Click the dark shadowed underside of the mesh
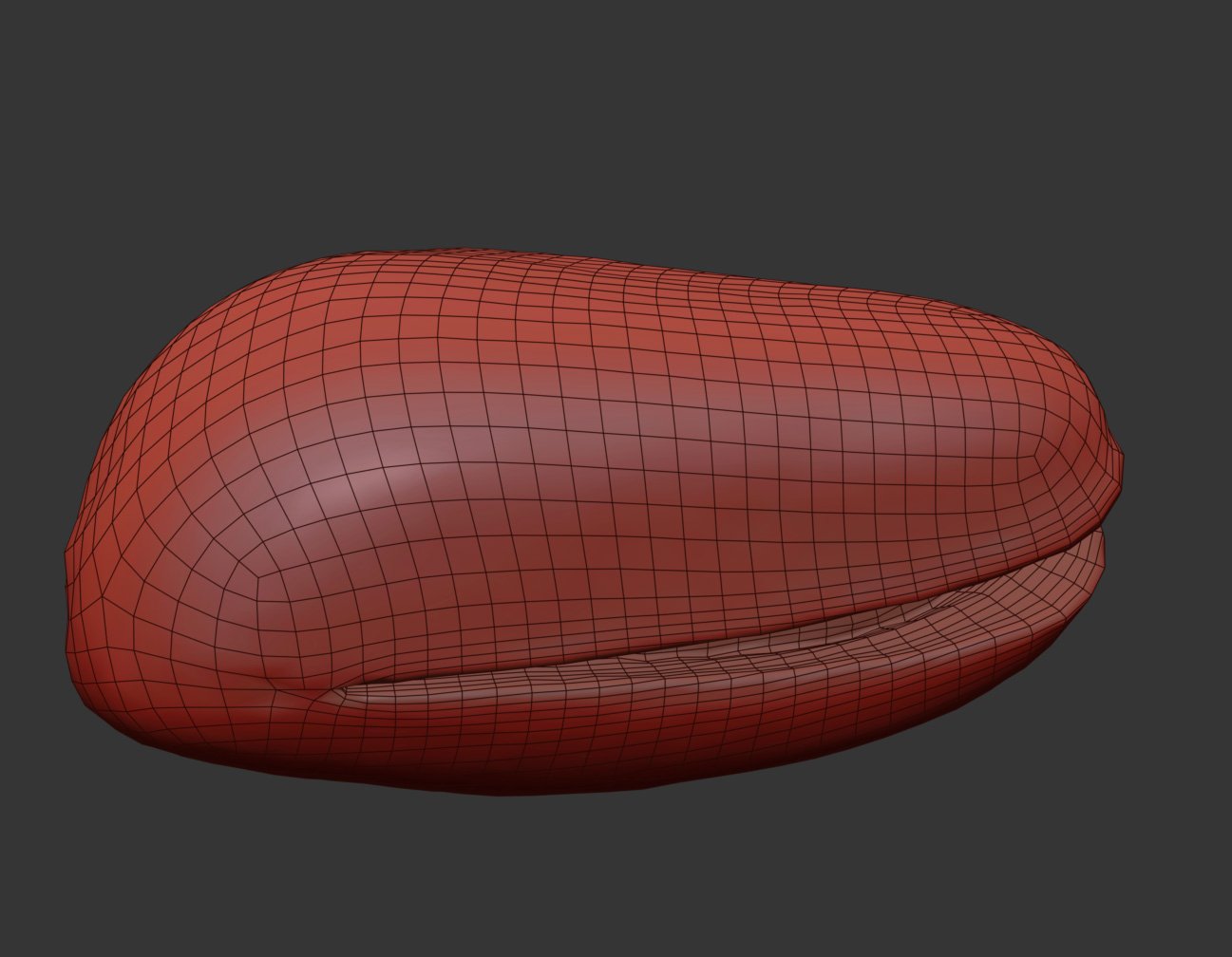Image resolution: width=1232 pixels, height=957 pixels. pos(532,774)
